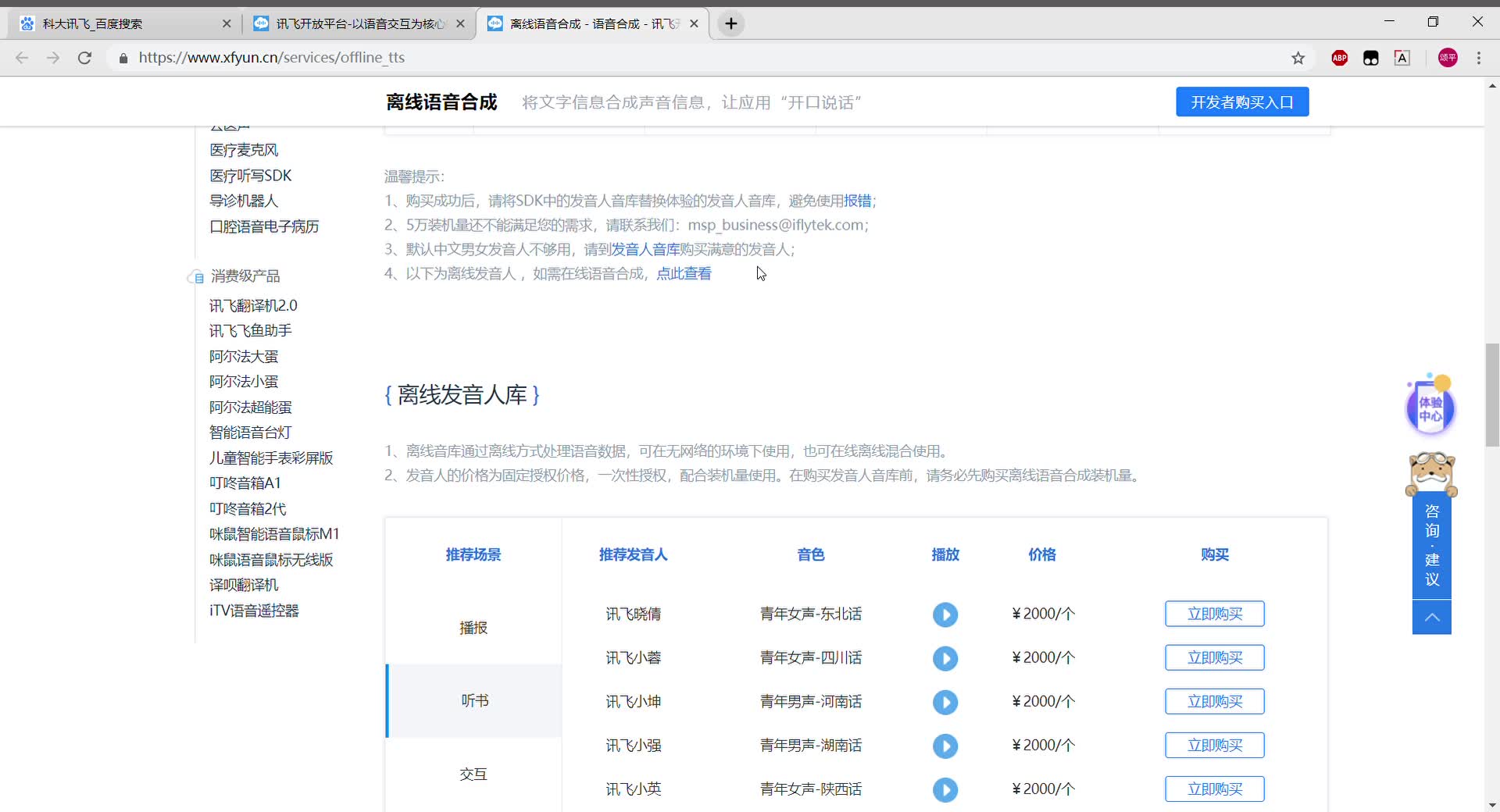This screenshot has height=812, width=1500.
Task: Buy the 讯飞晓倩 voice now
Action: tap(1214, 614)
